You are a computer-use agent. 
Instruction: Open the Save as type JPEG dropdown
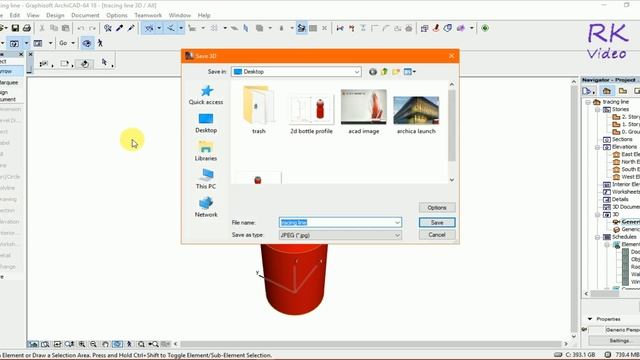pyautogui.click(x=397, y=235)
